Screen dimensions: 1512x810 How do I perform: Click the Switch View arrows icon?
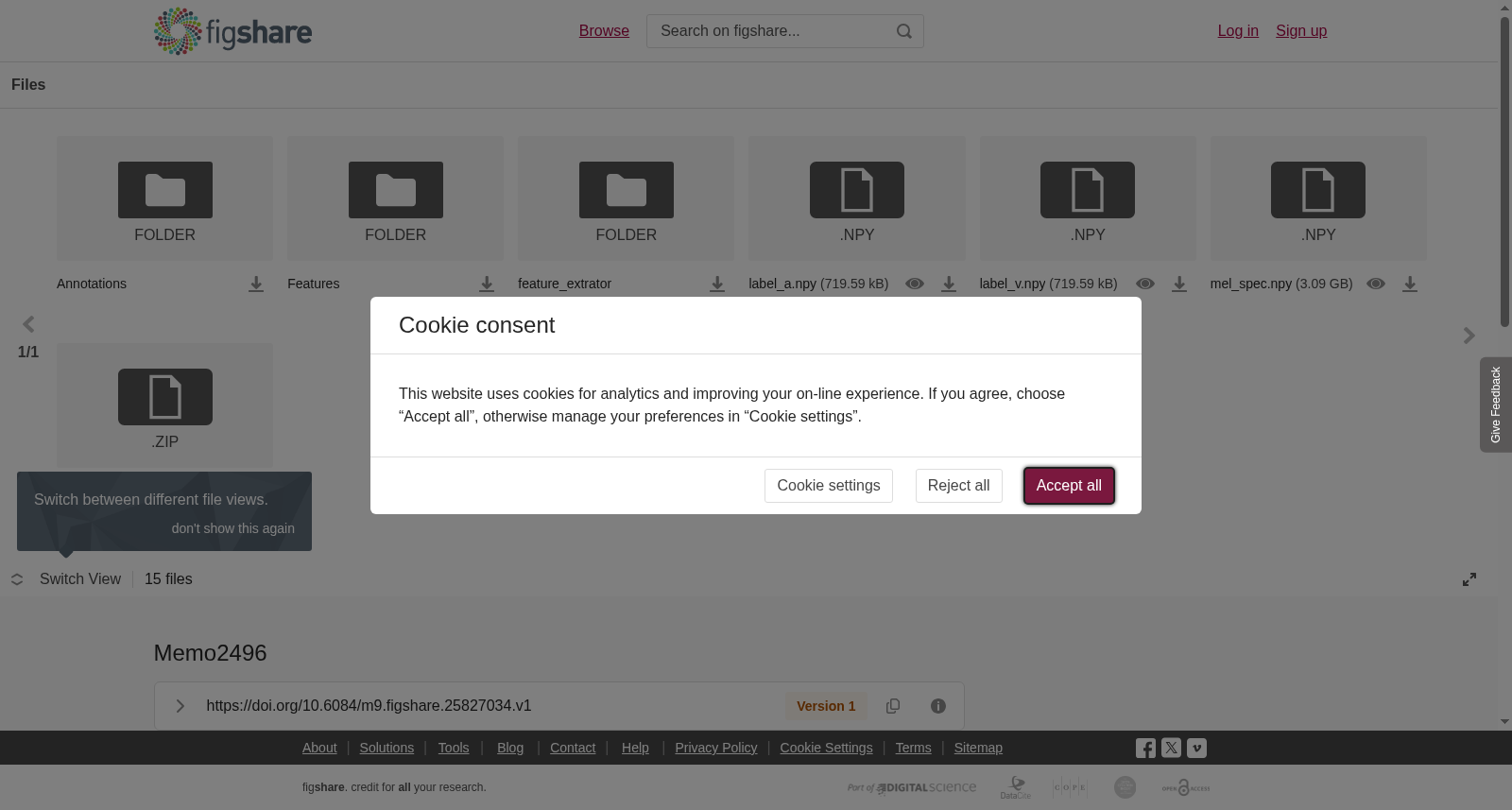pyautogui.click(x=17, y=579)
